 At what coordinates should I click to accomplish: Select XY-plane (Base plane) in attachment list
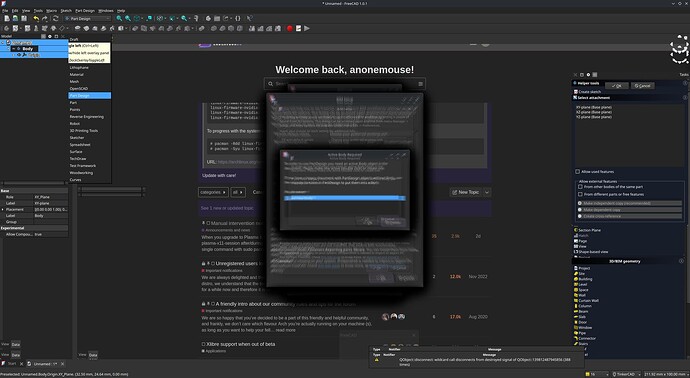pyautogui.click(x=594, y=107)
